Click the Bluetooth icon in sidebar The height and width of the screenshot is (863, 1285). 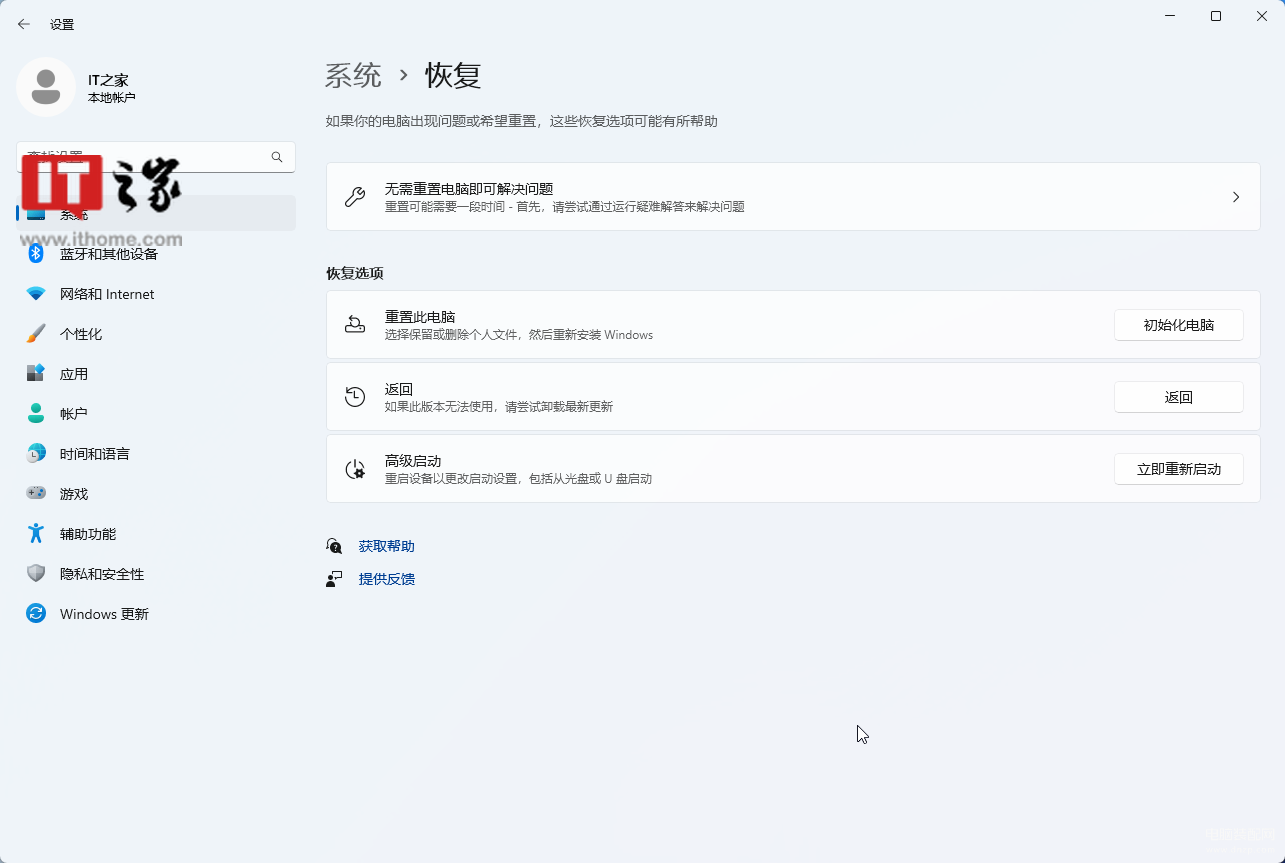[x=36, y=254]
